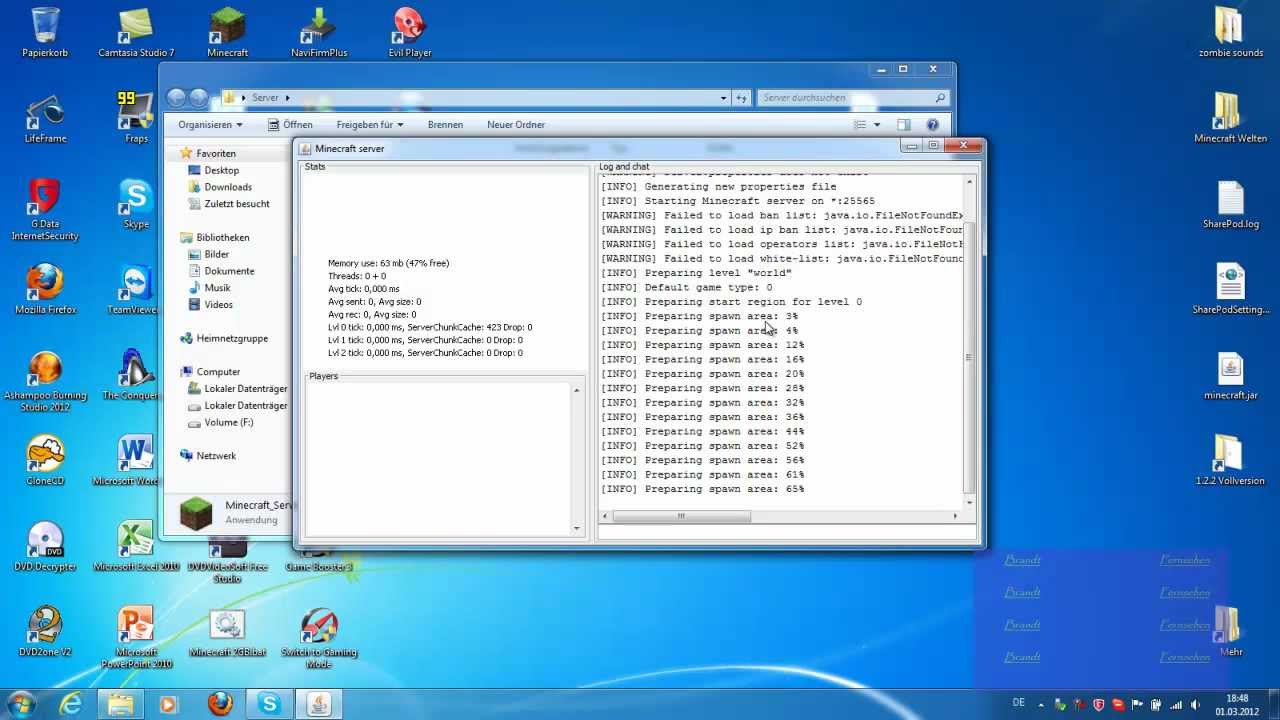Select the SharePod.log file on desktop
Image resolution: width=1280 pixels, height=720 pixels.
1231,205
